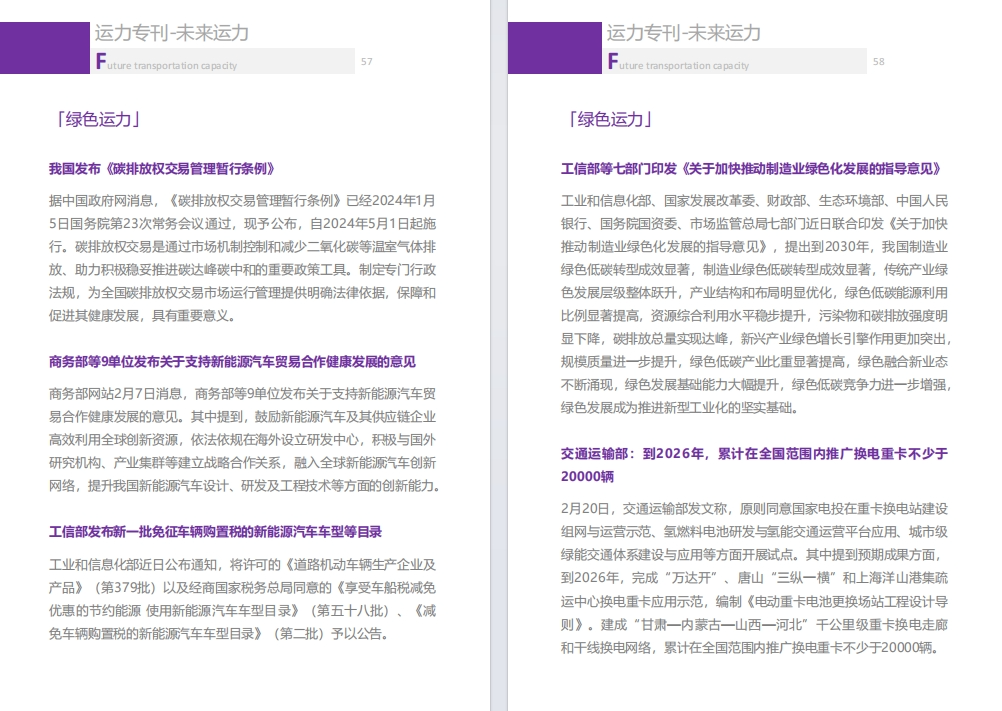Click page number 58
Image resolution: width=1002 pixels, height=711 pixels.
879,62
